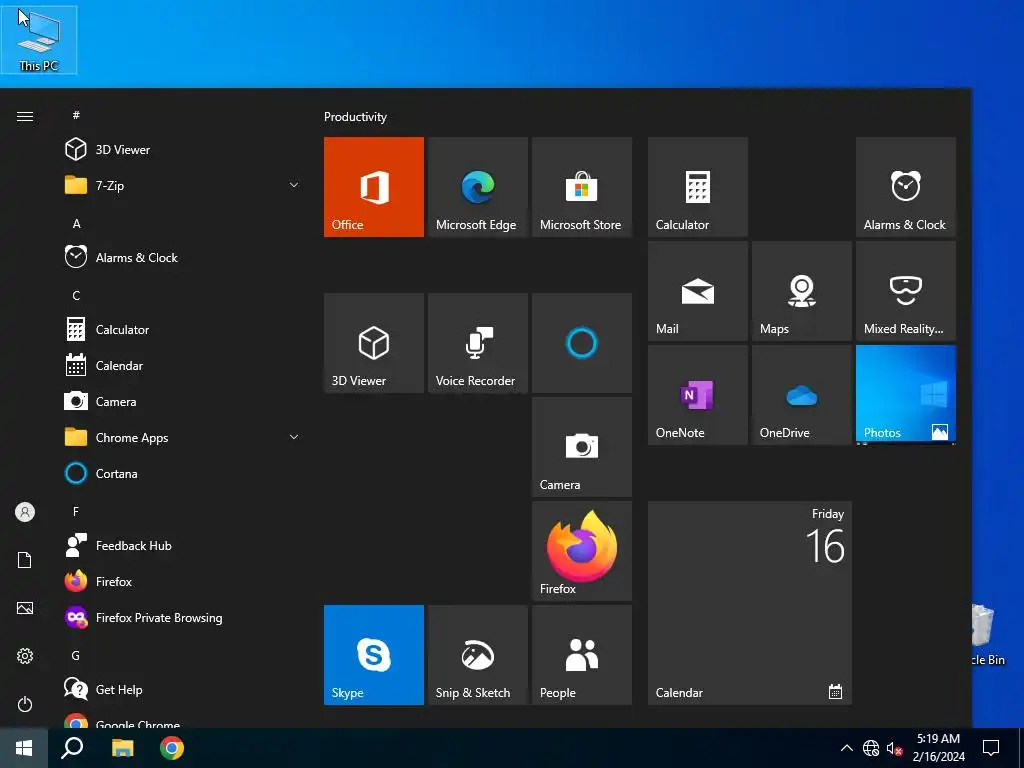Open the OneDrive tile
The width and height of the screenshot is (1024, 768).
pos(802,395)
